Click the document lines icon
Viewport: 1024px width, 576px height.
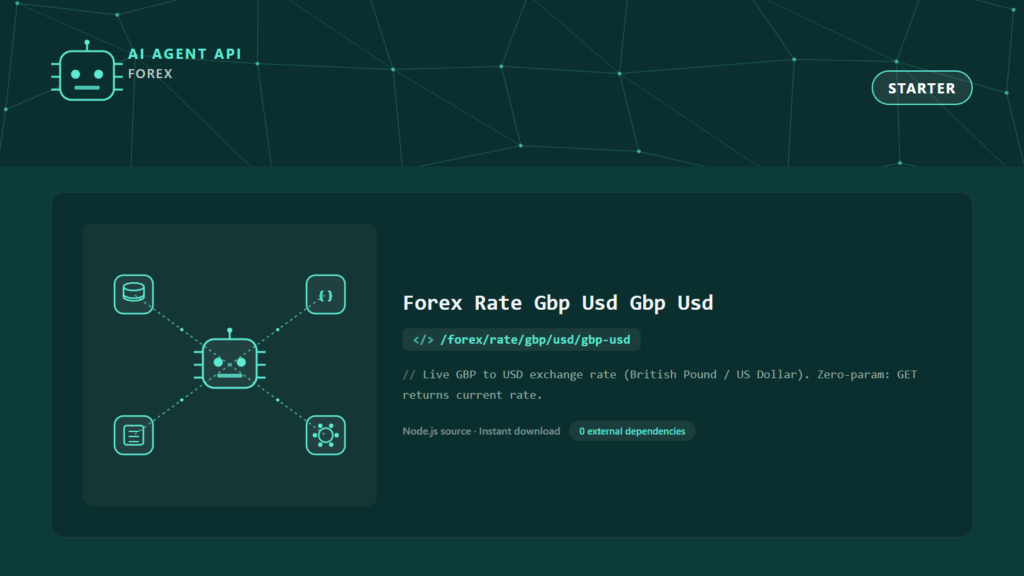pos(134,435)
